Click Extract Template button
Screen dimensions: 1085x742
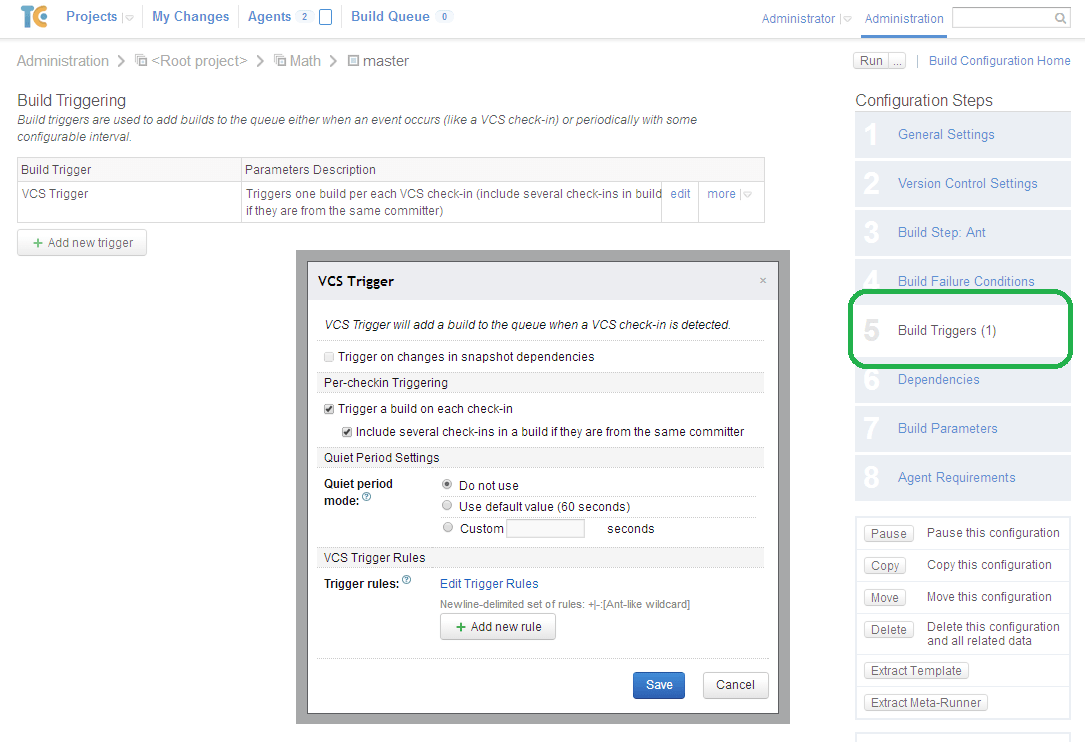916,671
